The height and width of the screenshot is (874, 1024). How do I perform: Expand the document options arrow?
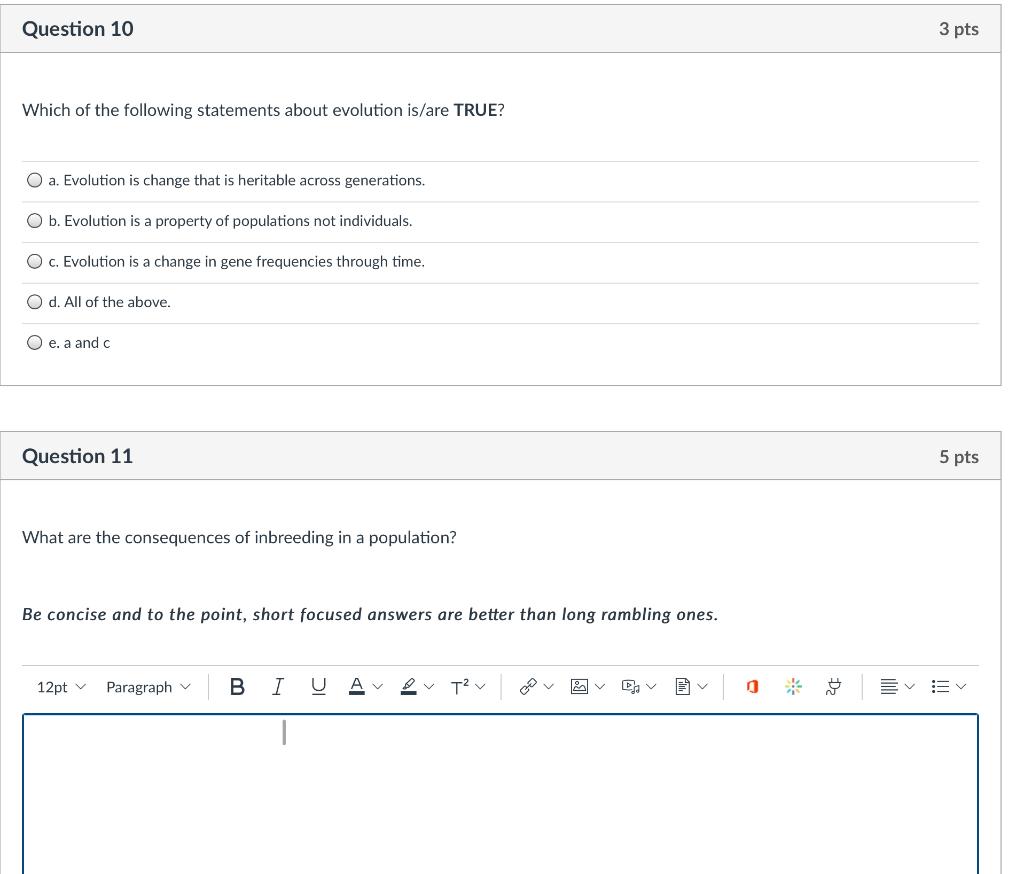click(x=703, y=687)
